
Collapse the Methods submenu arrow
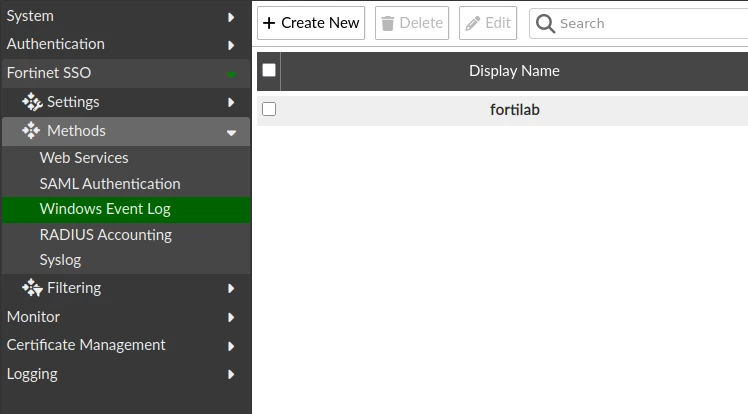tap(231, 133)
